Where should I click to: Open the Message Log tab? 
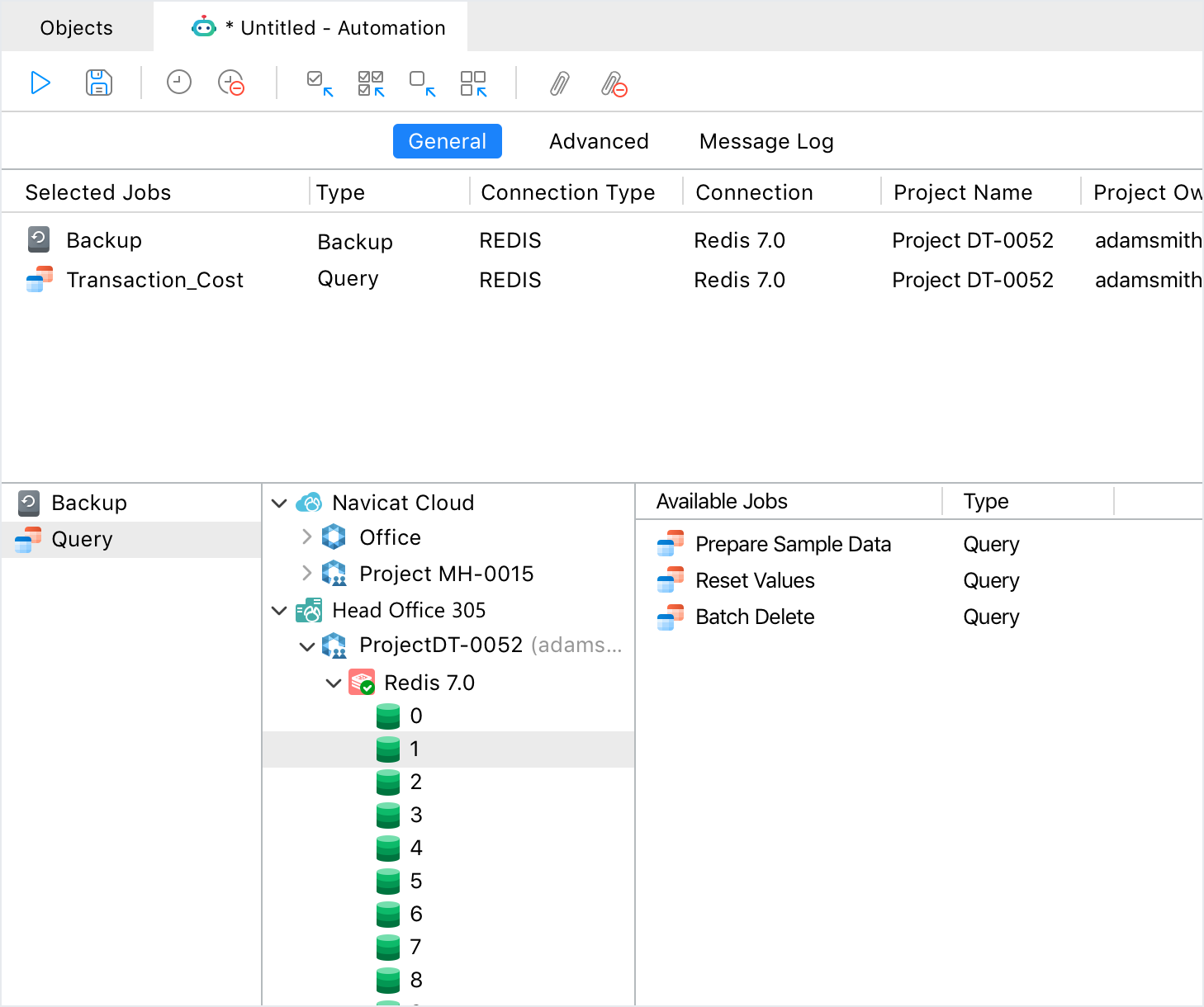coord(766,141)
